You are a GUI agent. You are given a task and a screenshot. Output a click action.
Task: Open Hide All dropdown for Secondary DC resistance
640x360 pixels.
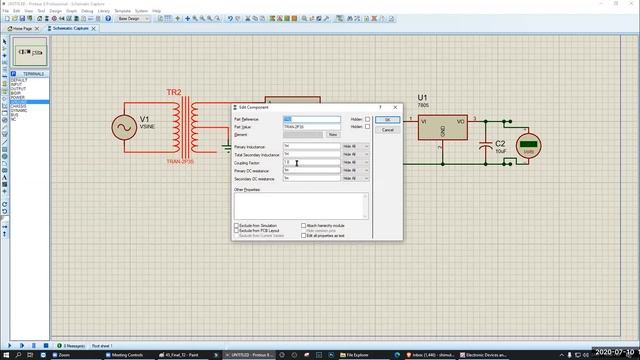point(356,178)
